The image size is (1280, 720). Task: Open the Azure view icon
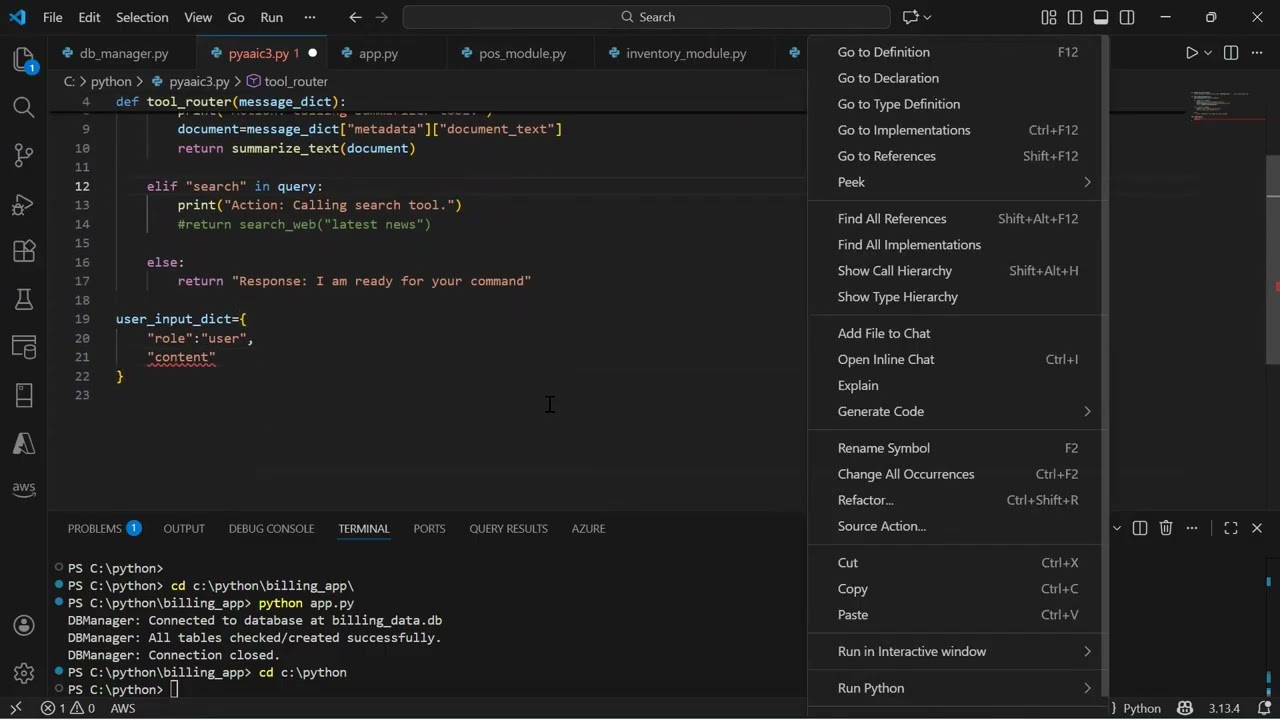(x=24, y=443)
